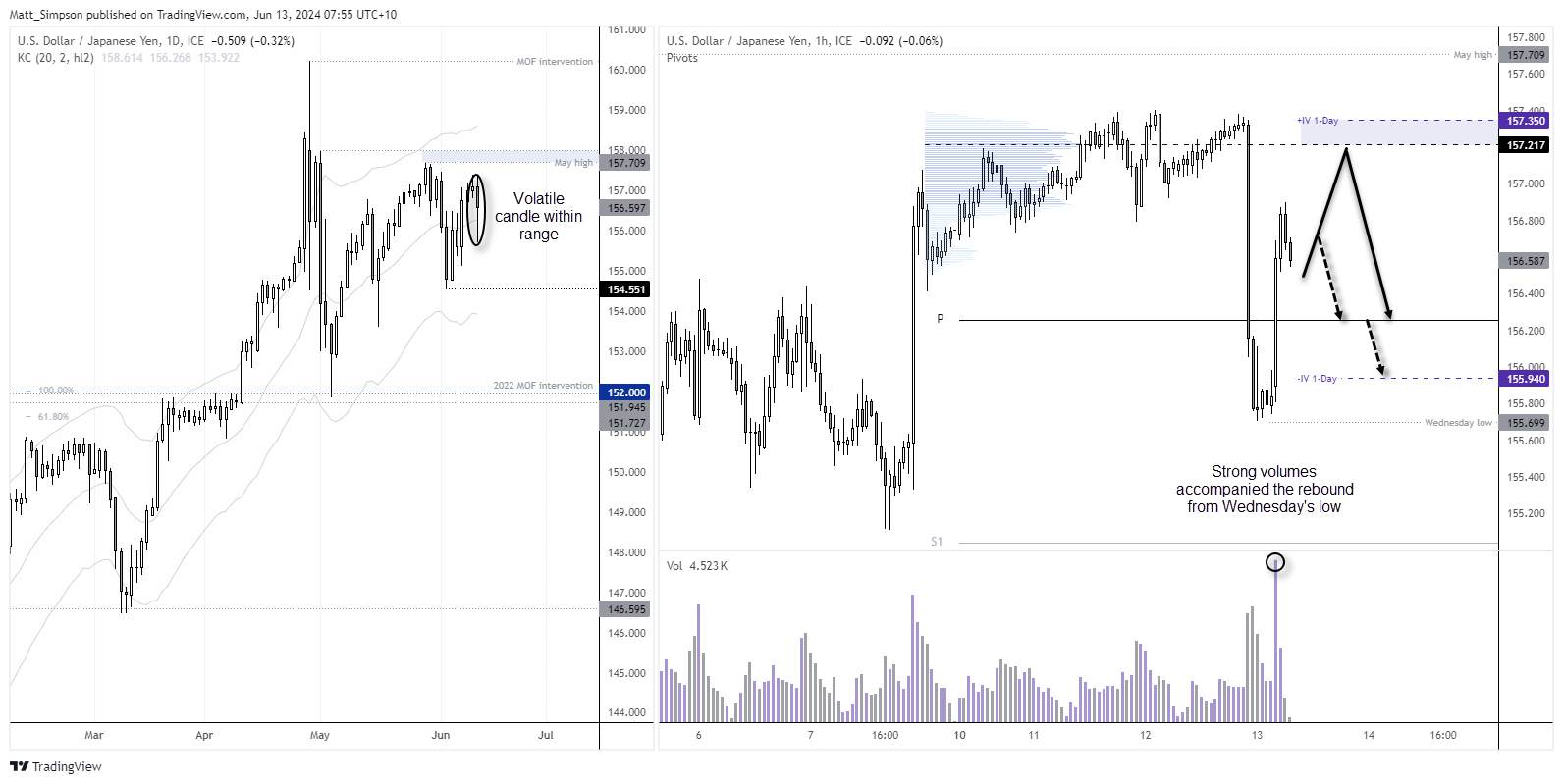1563x784 pixels.
Task: Click the '12' date on the hourly time axis
Action: (x=1145, y=735)
